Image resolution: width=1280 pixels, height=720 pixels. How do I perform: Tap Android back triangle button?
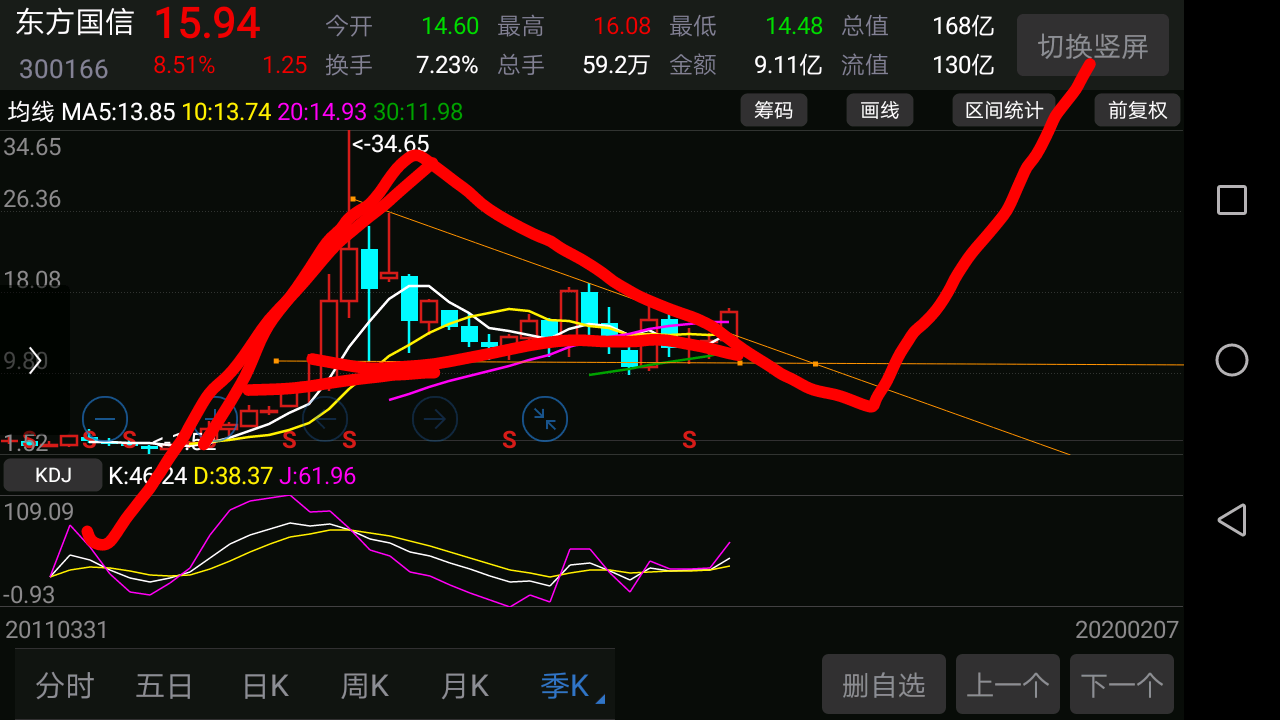[1231, 520]
